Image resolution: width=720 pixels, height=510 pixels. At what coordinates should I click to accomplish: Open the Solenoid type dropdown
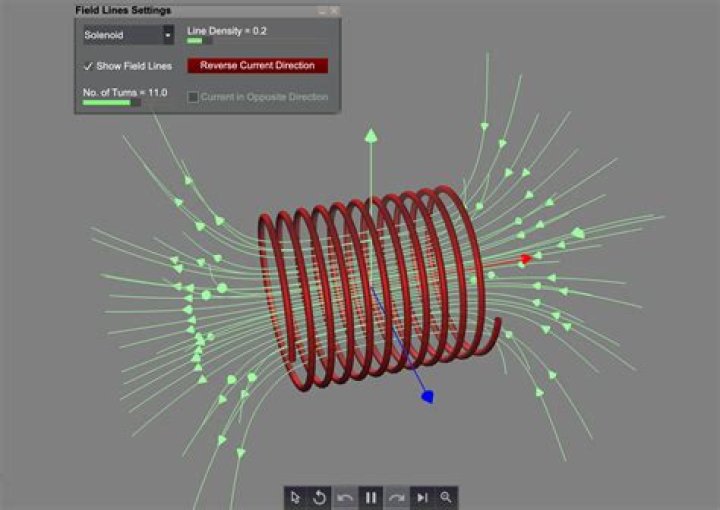[x=128, y=35]
